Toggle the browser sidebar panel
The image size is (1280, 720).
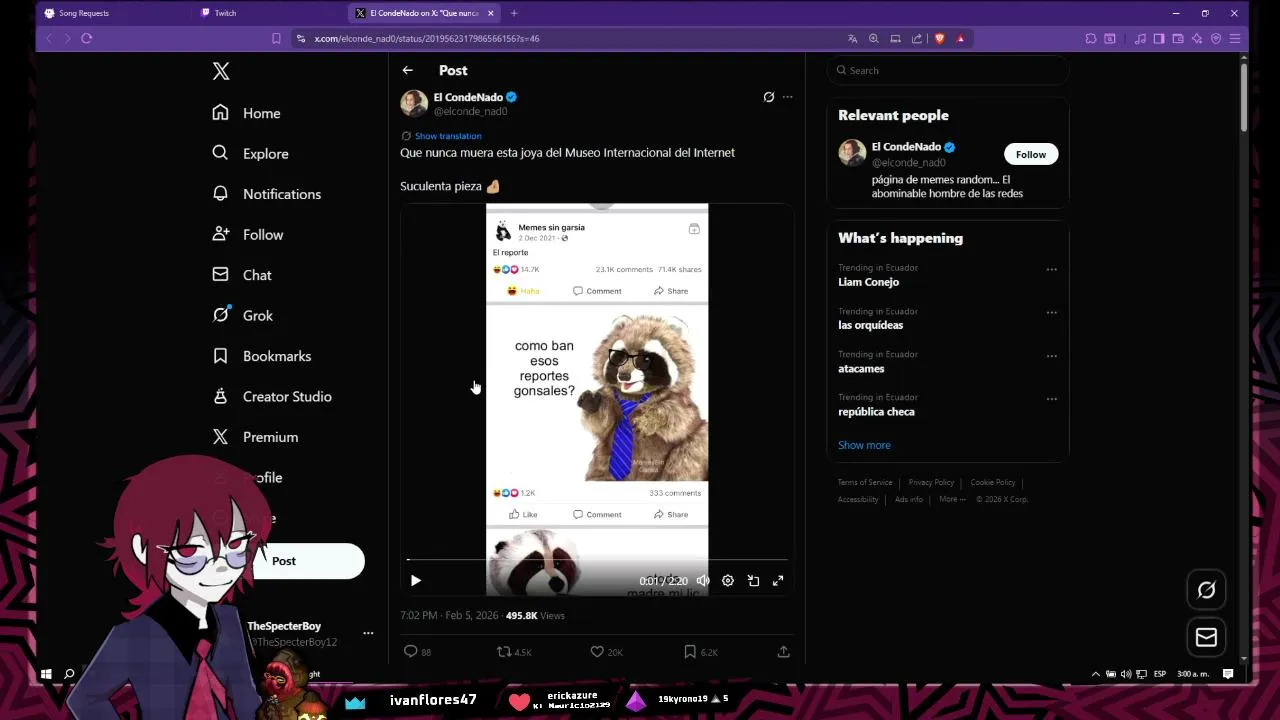1159,38
